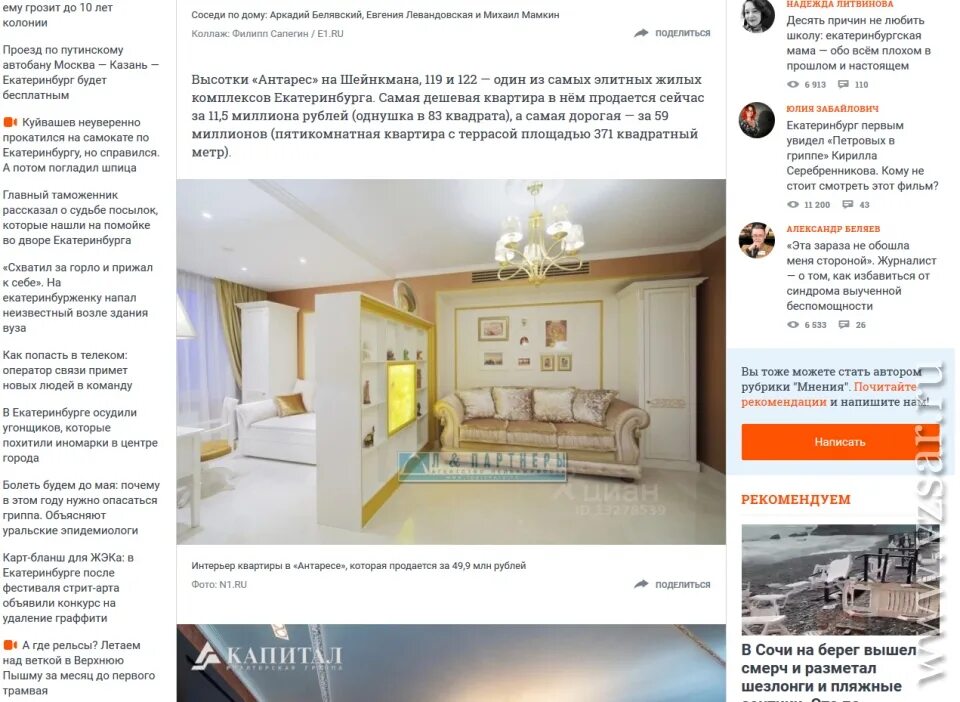960x702 pixels.
Task: Follow the 'Почитайте рекомендации' link
Action: (829, 394)
